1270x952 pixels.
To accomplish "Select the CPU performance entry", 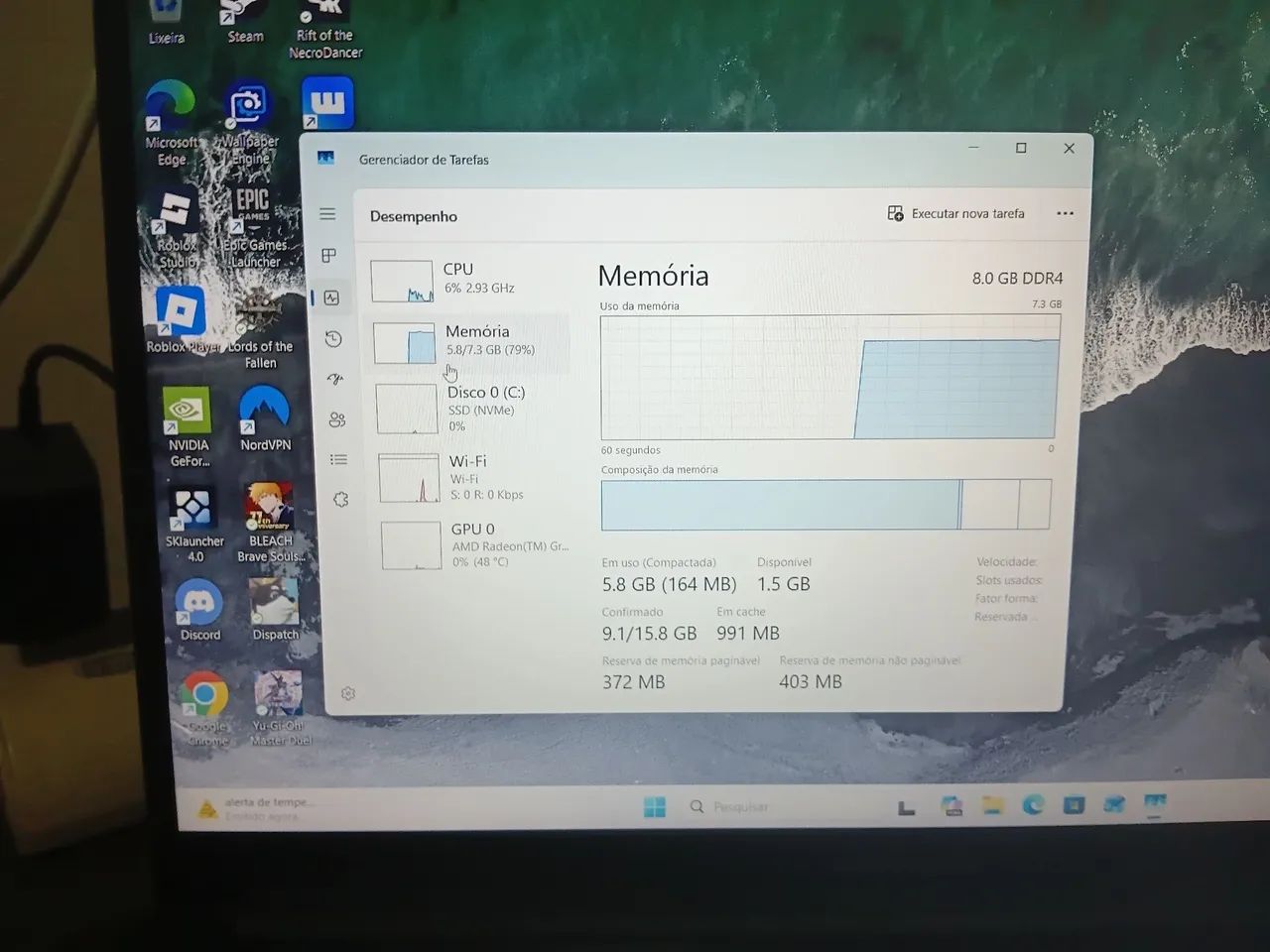I will tap(468, 280).
